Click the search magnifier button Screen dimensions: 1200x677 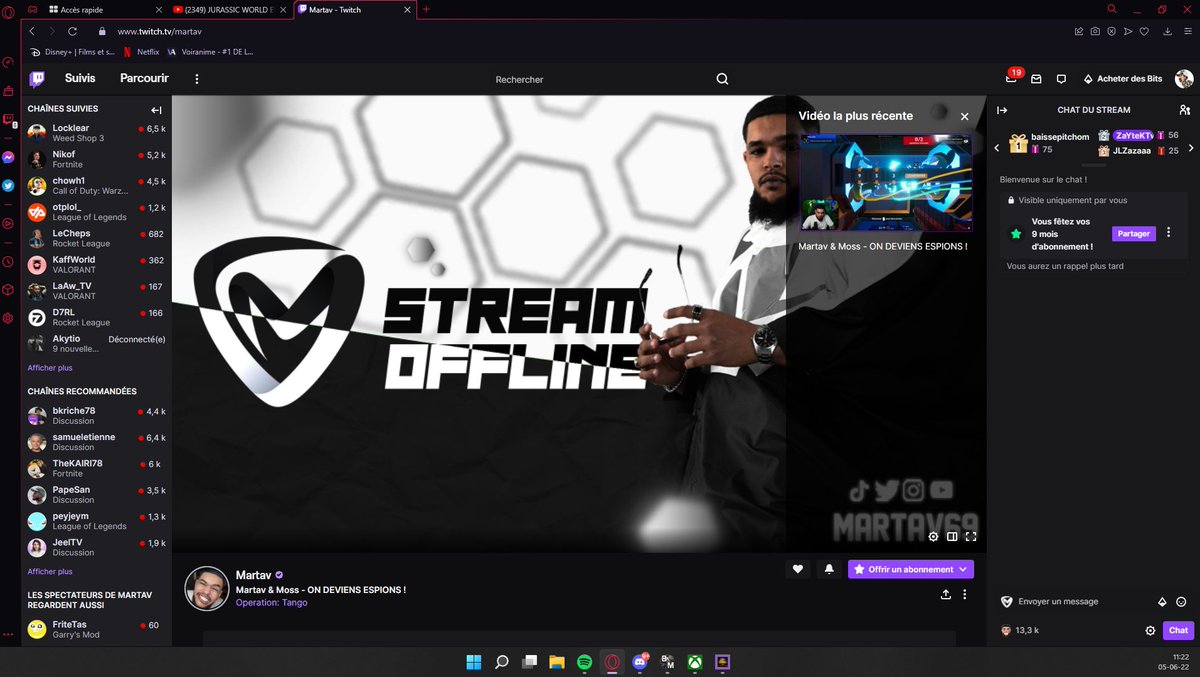click(x=722, y=79)
